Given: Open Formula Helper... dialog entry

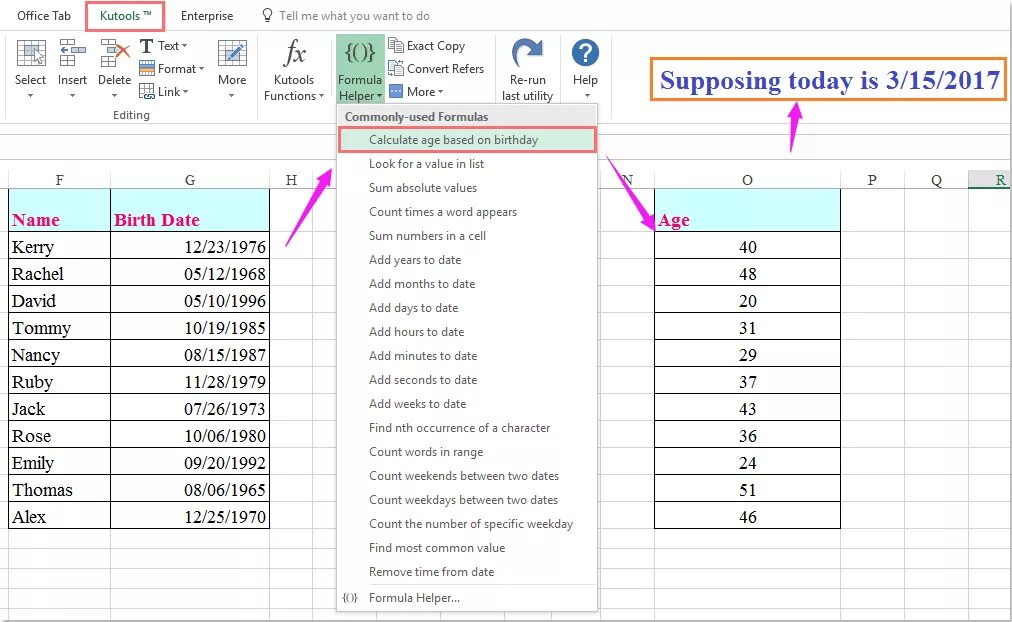Looking at the screenshot, I should 467,597.
